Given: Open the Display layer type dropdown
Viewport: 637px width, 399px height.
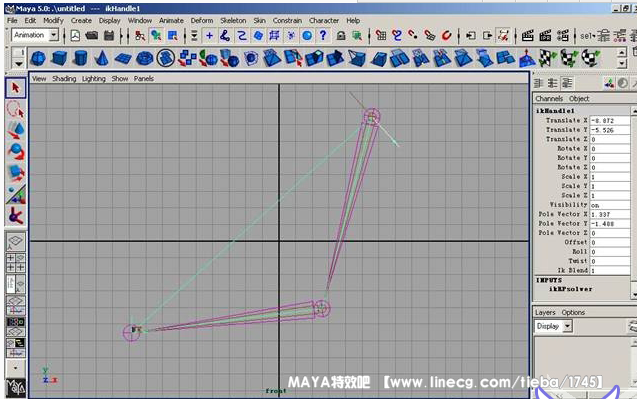Looking at the screenshot, I should pyautogui.click(x=553, y=326).
